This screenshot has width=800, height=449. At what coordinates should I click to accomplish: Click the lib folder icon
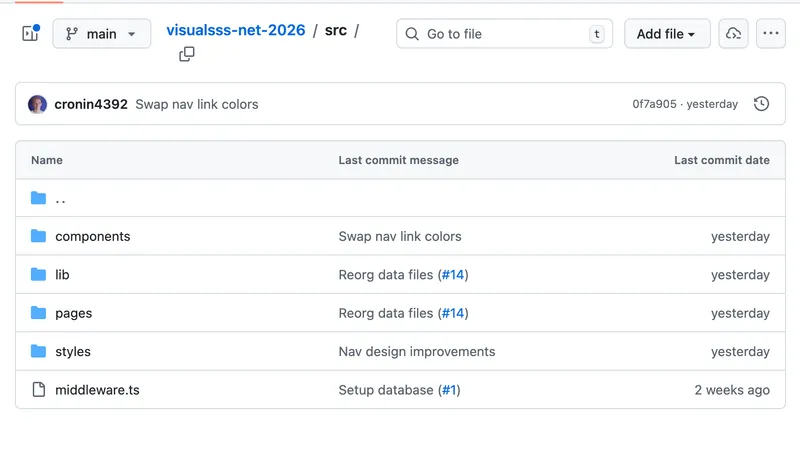tap(39, 275)
